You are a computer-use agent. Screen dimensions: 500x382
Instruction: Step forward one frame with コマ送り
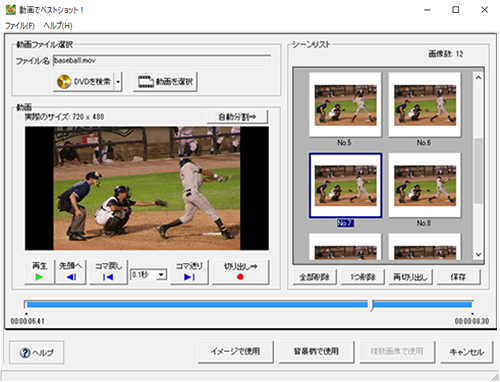point(189,272)
